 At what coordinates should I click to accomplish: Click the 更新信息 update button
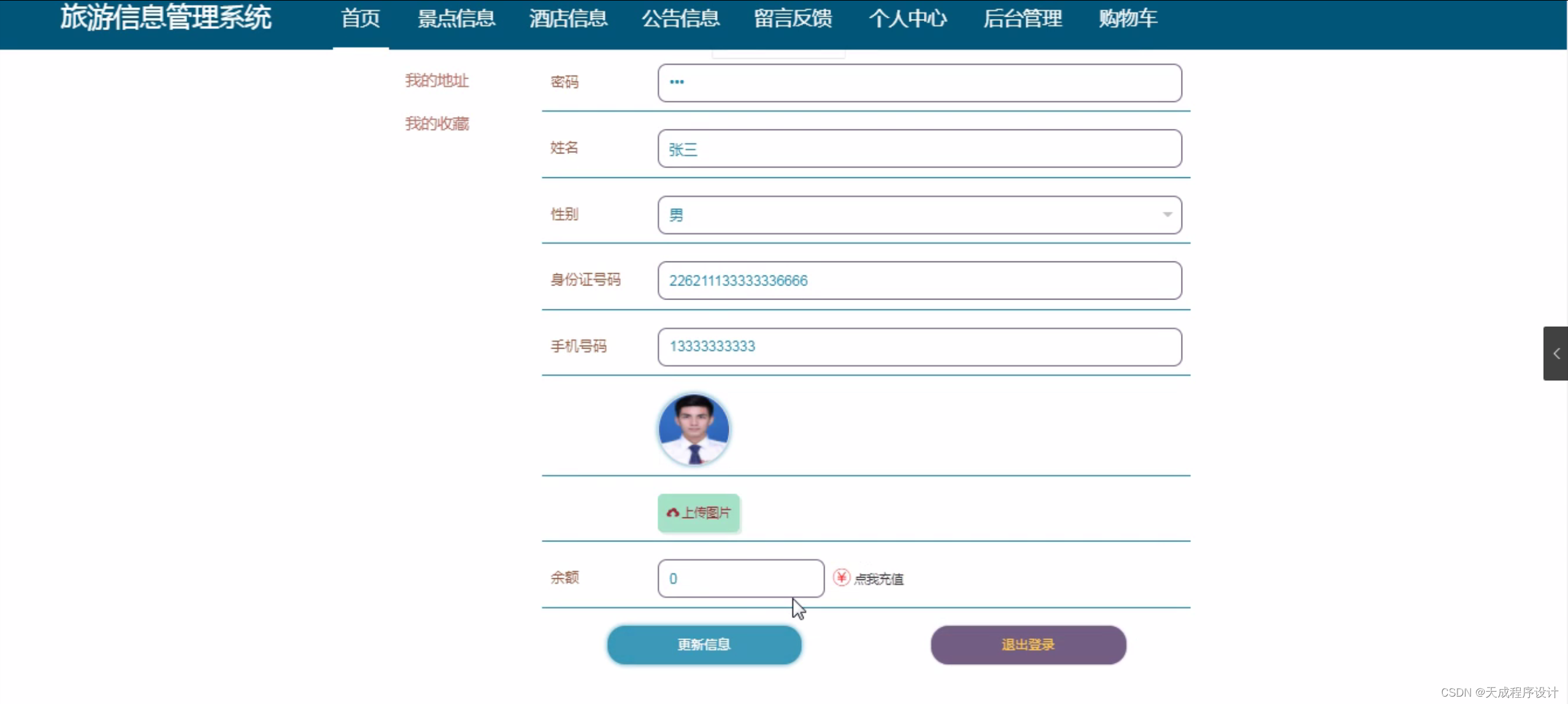click(703, 644)
